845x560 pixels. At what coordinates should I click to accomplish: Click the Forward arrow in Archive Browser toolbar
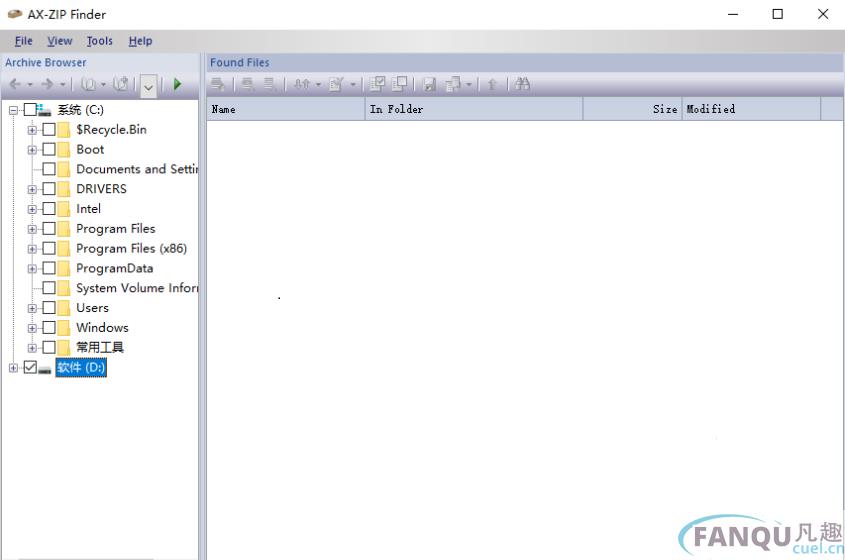coord(47,84)
